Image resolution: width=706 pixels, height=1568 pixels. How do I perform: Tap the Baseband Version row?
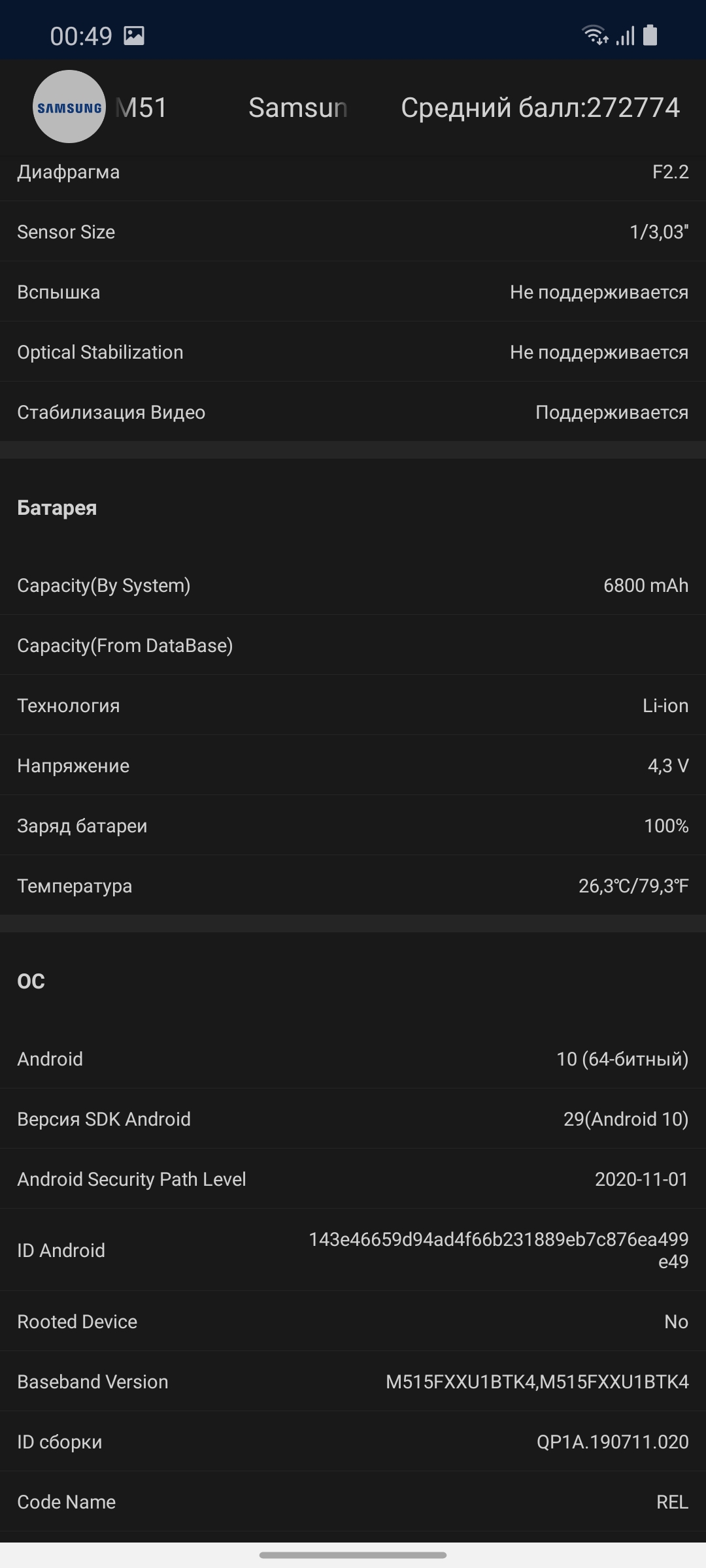pos(353,1382)
